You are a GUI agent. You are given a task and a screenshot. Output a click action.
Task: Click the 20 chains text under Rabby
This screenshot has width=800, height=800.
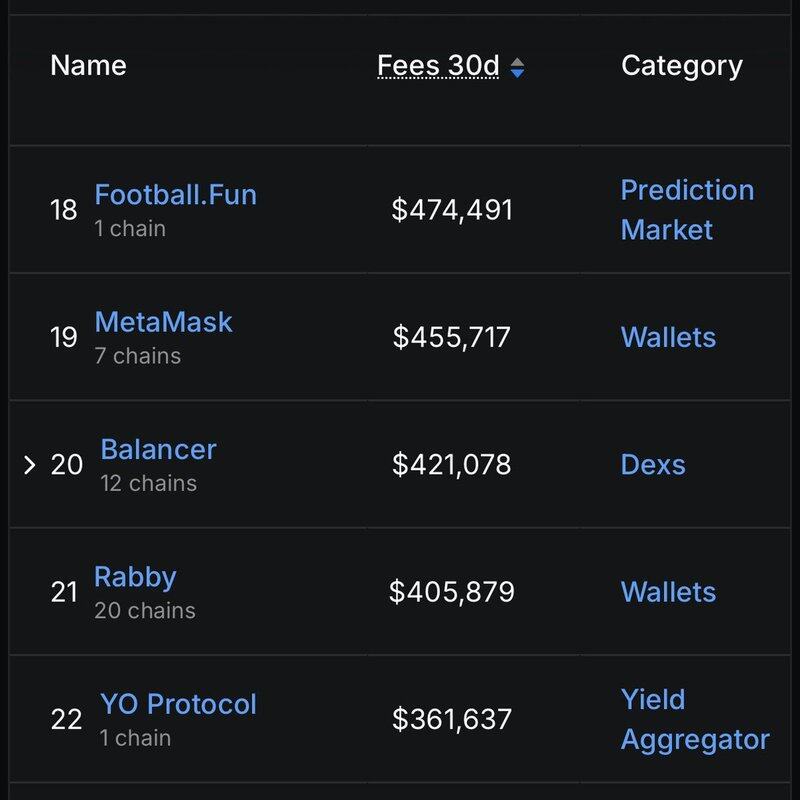pos(145,610)
